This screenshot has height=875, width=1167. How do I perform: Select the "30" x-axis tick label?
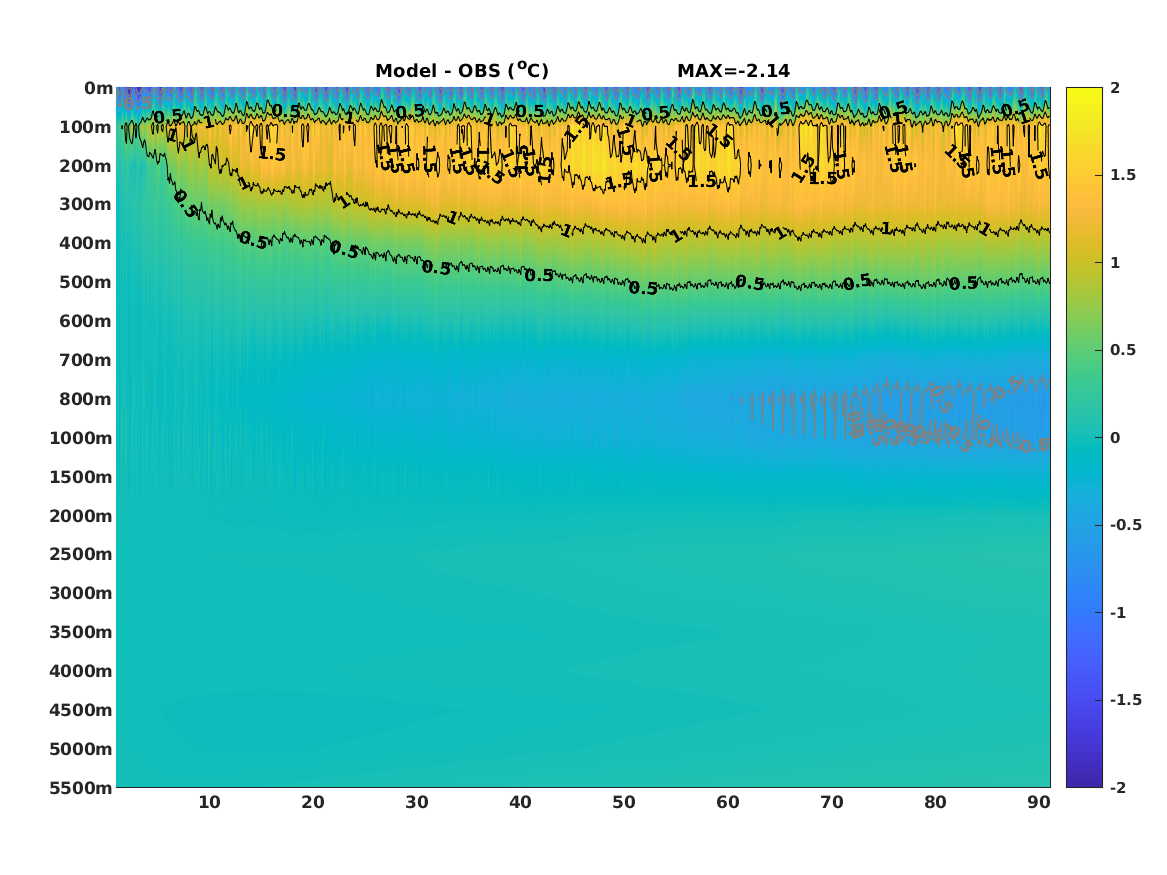click(x=417, y=802)
